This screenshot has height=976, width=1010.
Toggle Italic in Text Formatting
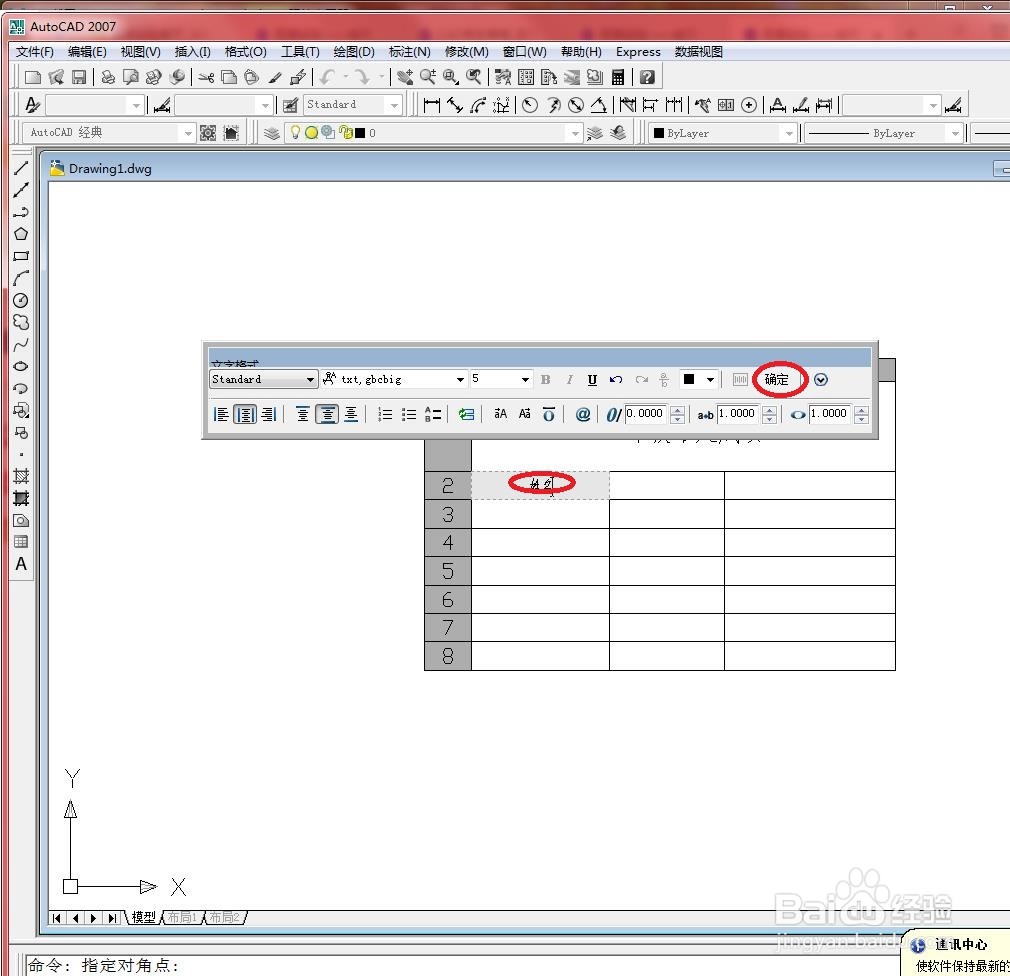click(x=569, y=379)
